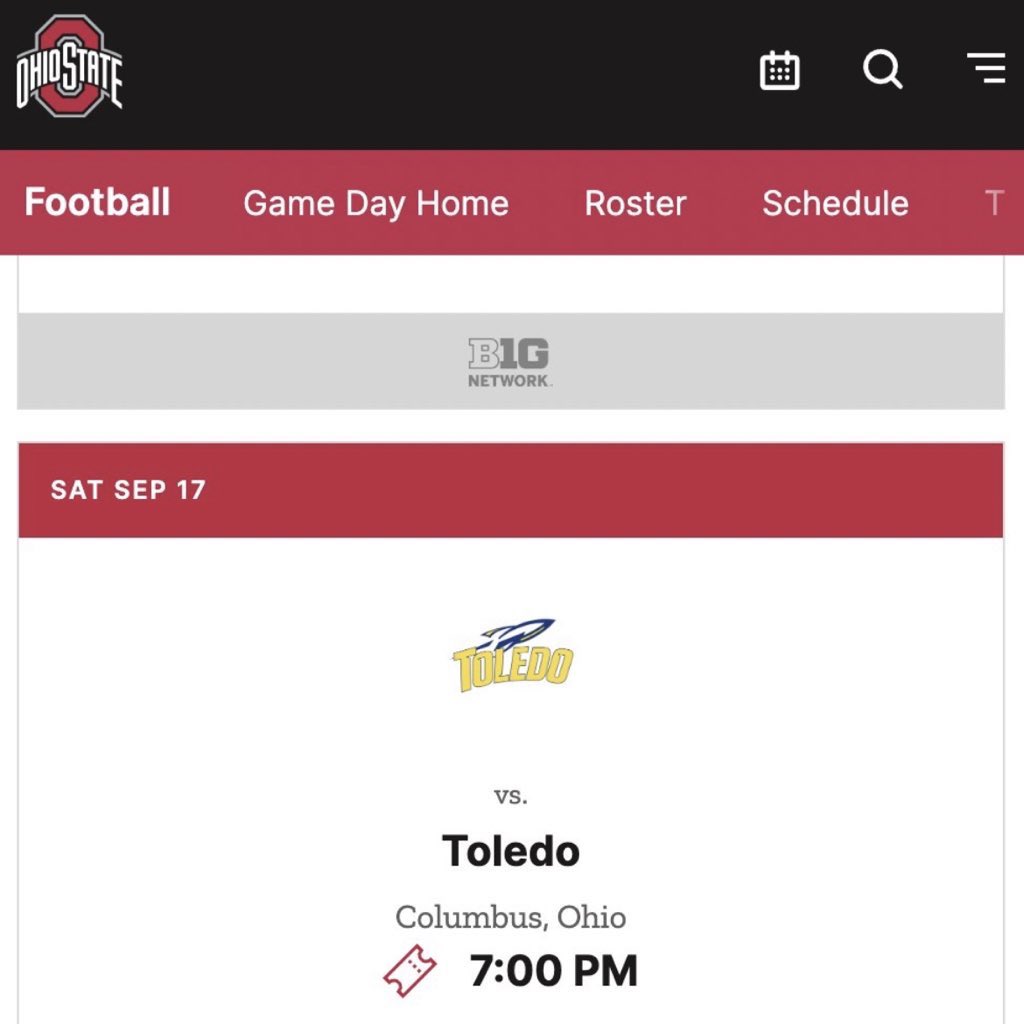1024x1024 pixels.
Task: Click the Columbus, Ohio location text
Action: coord(511,917)
